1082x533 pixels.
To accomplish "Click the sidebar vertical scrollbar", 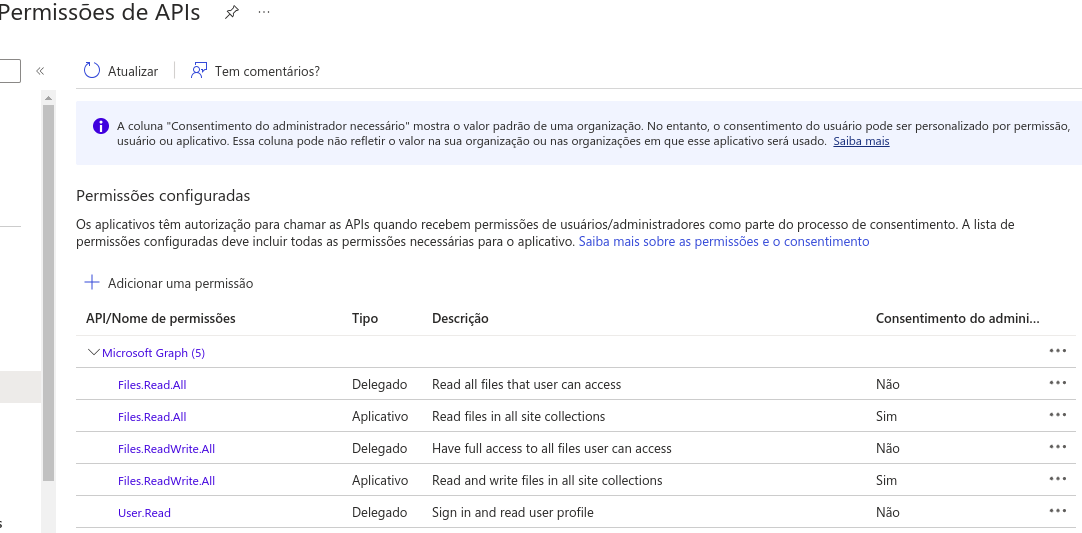I will point(48,293).
